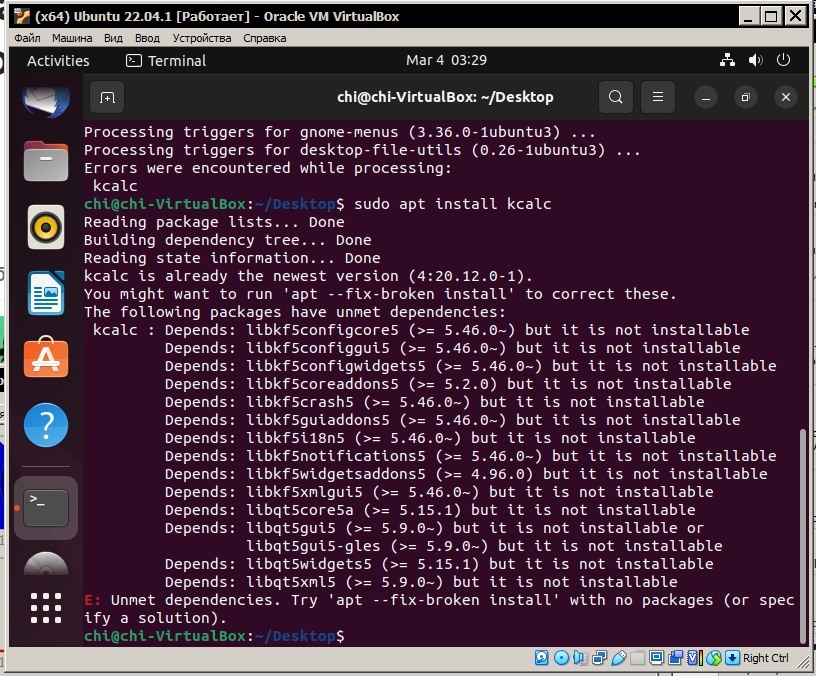Click the recording status indicator
816x676 pixels.
pos(675,658)
